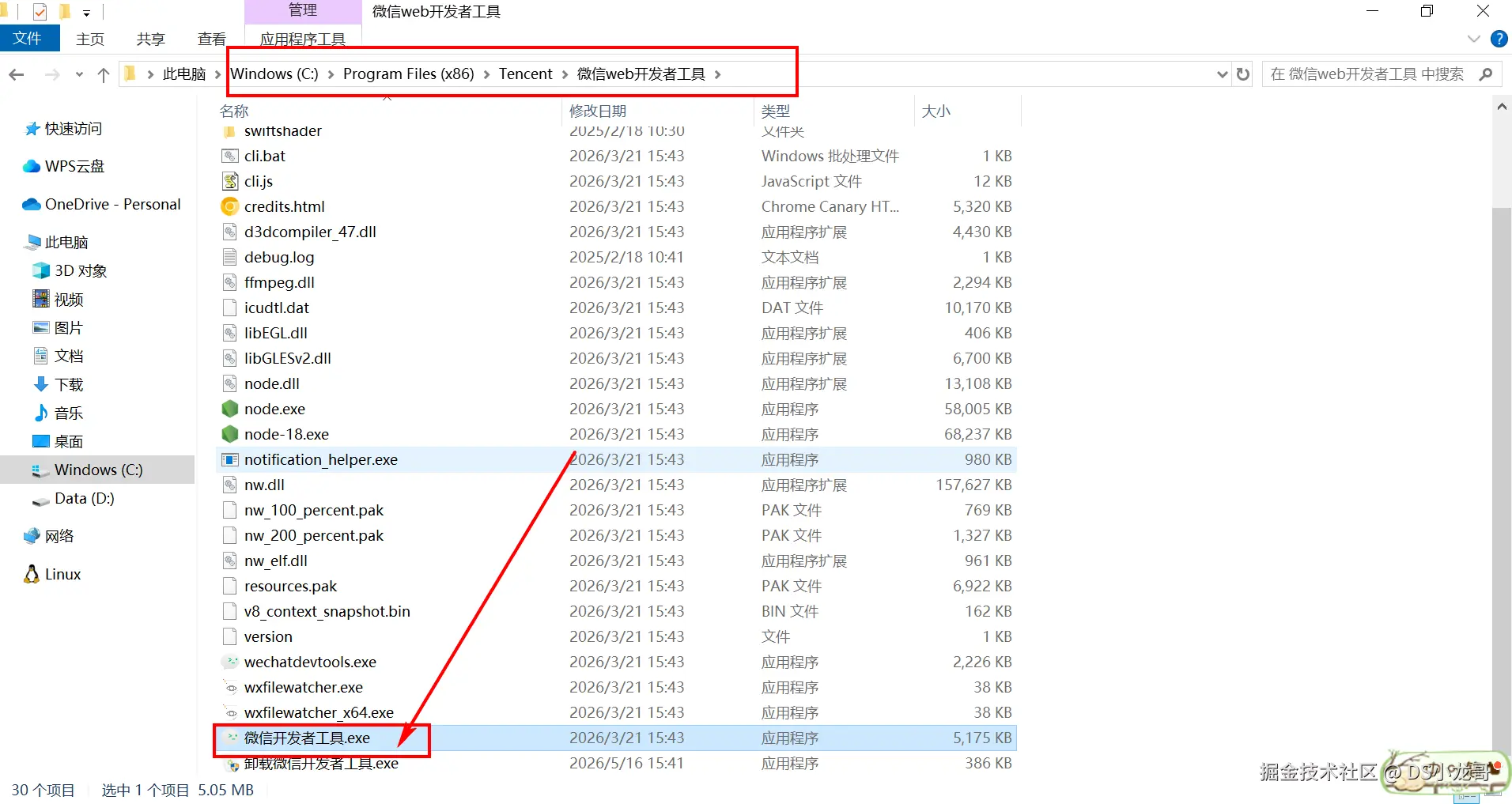Open OneDrive - Personal in sidebar
This screenshot has height=804, width=1512.
pyautogui.click(x=101, y=204)
